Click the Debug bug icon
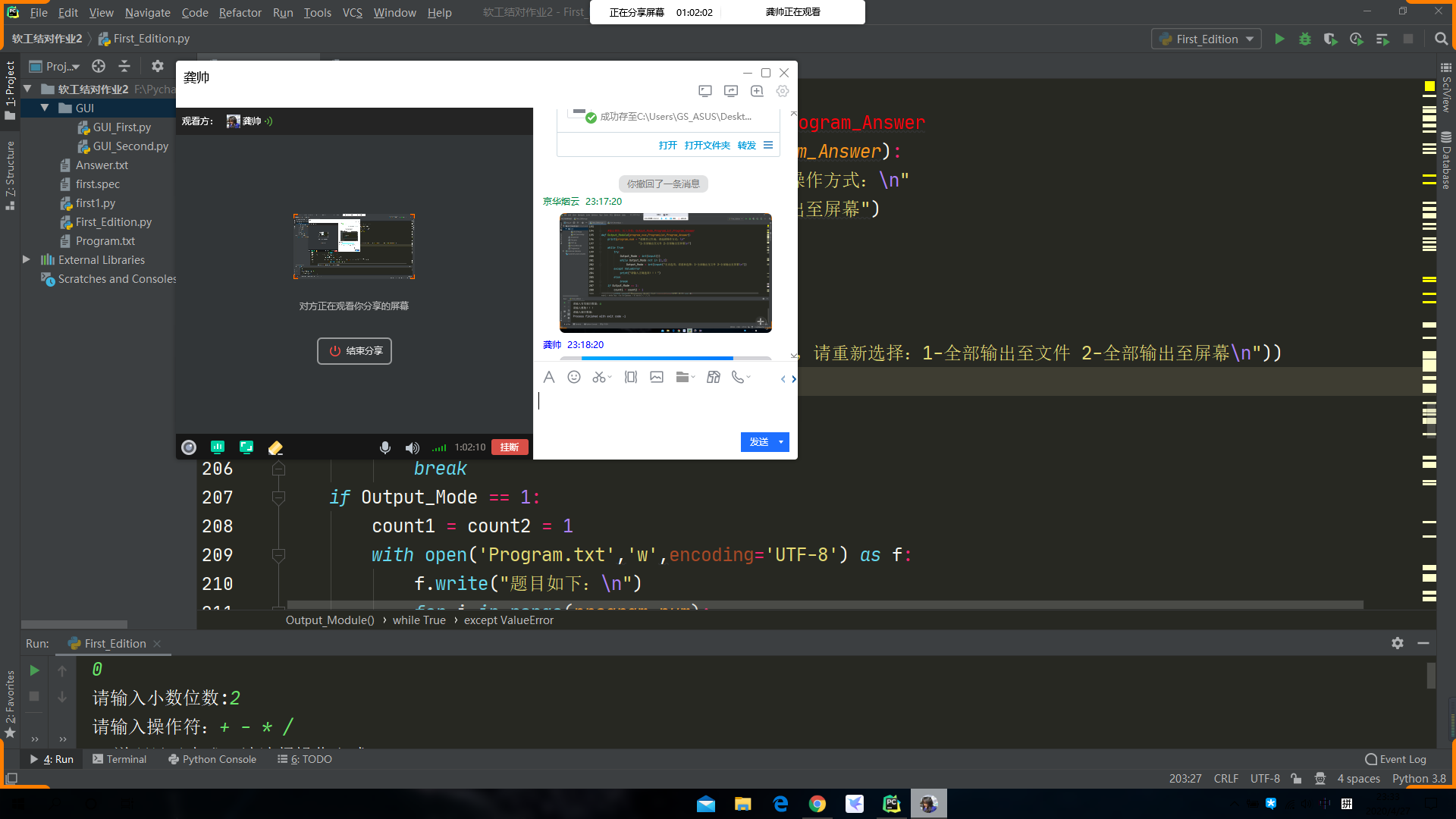 pyautogui.click(x=1305, y=39)
